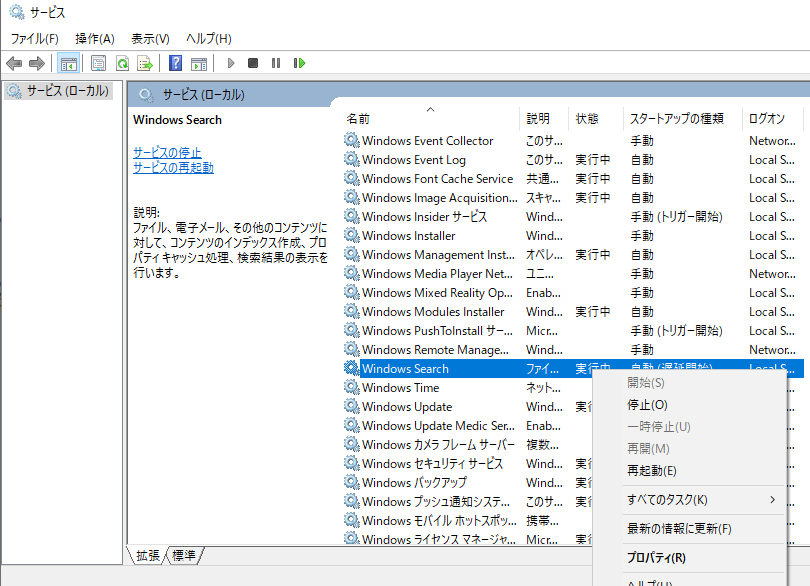Open the 操作(A) menu
This screenshot has width=810, height=586.
(95, 39)
